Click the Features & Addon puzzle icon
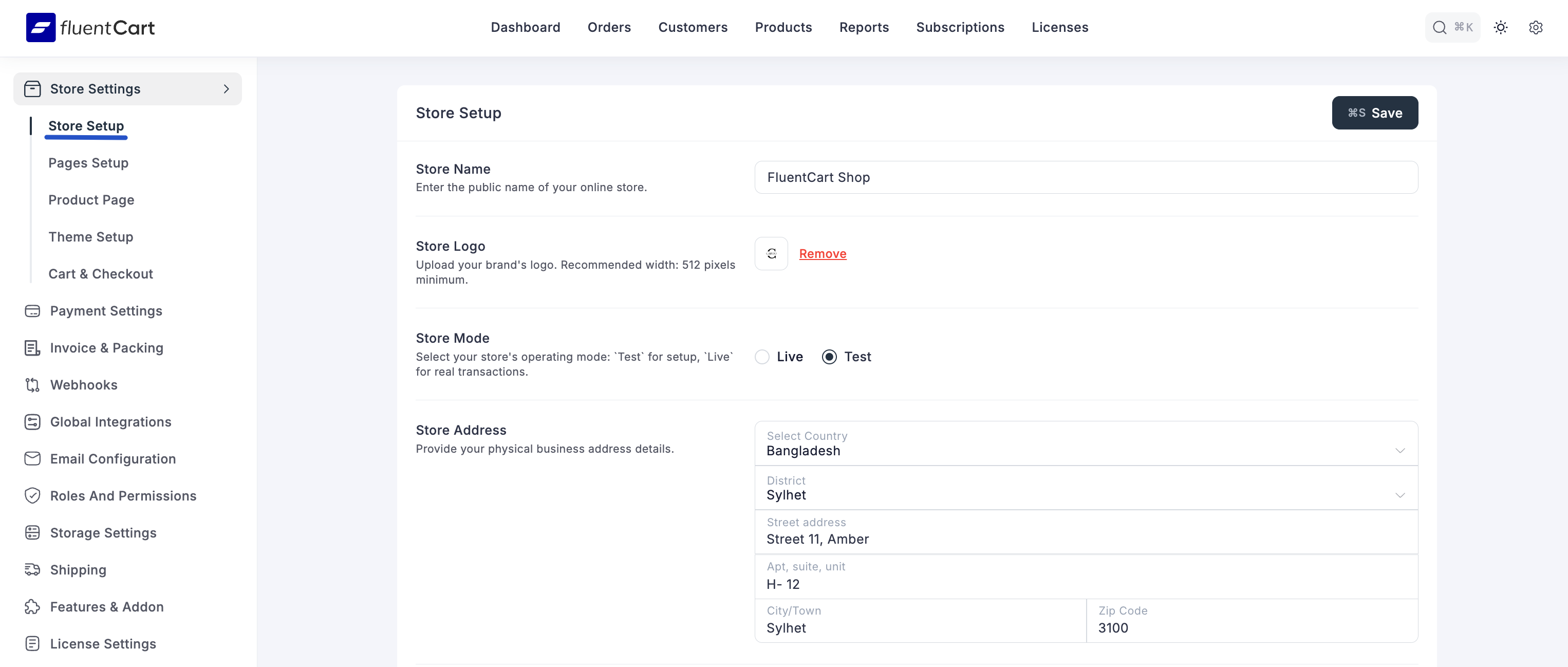The height and width of the screenshot is (667, 1568). pos(32,607)
